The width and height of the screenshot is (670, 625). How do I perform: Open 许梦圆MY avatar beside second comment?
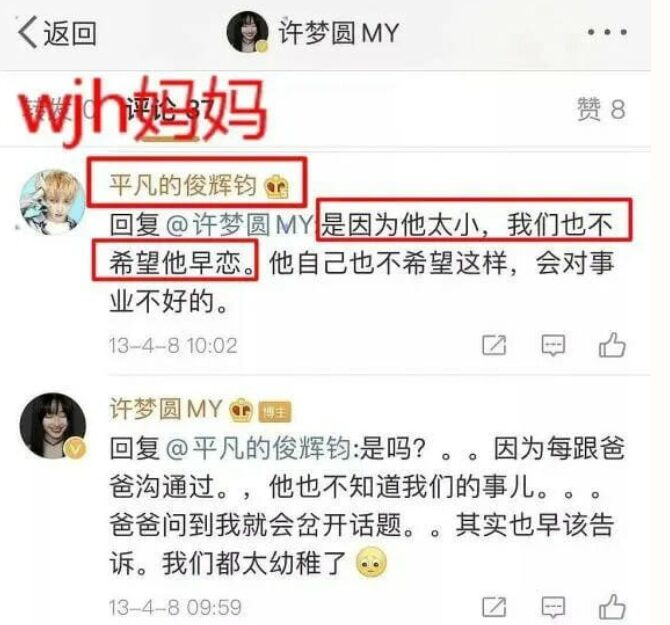tap(53, 425)
